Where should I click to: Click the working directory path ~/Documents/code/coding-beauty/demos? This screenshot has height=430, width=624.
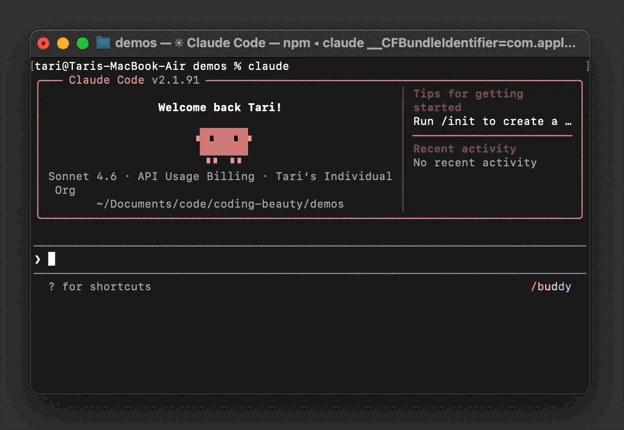[x=220, y=204]
